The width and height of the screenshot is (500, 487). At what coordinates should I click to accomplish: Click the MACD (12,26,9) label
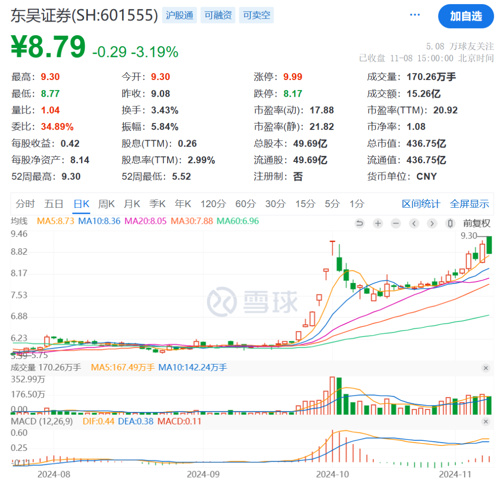[x=42, y=422]
